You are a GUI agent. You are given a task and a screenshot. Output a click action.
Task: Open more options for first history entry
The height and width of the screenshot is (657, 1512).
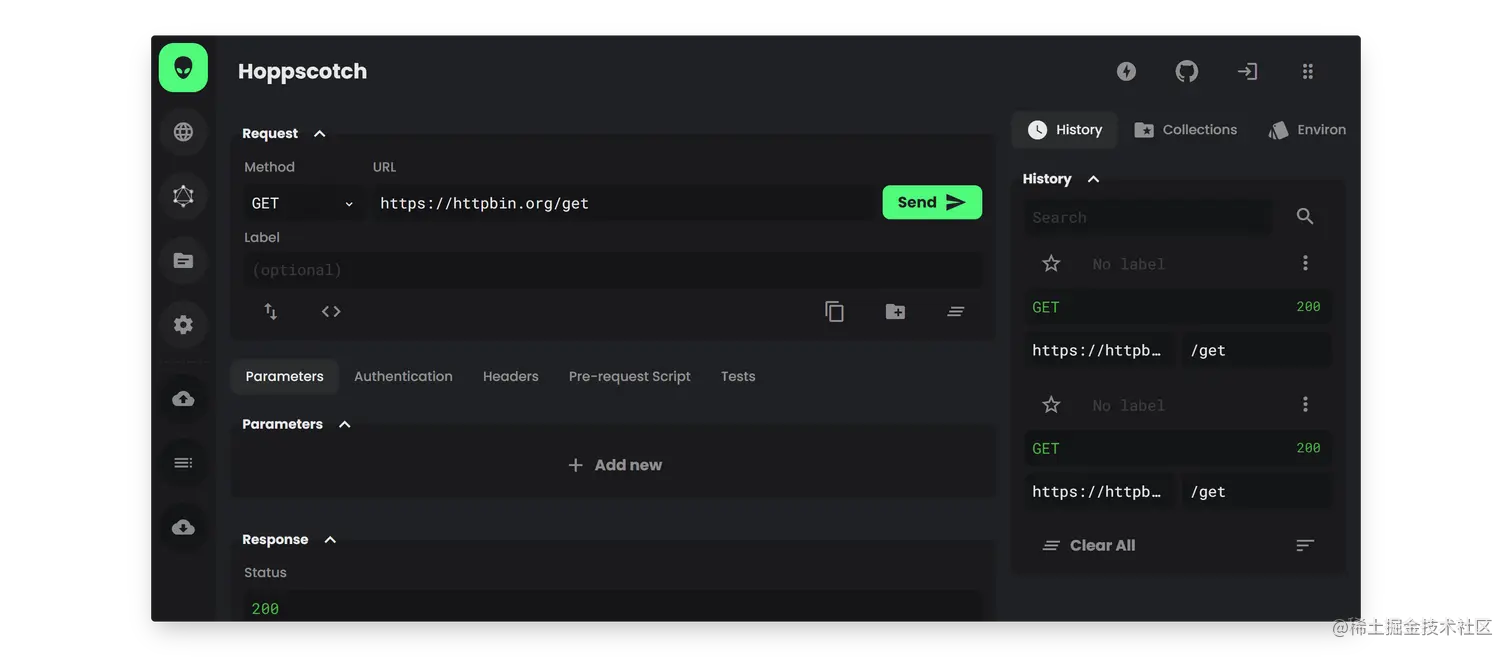(x=1305, y=263)
